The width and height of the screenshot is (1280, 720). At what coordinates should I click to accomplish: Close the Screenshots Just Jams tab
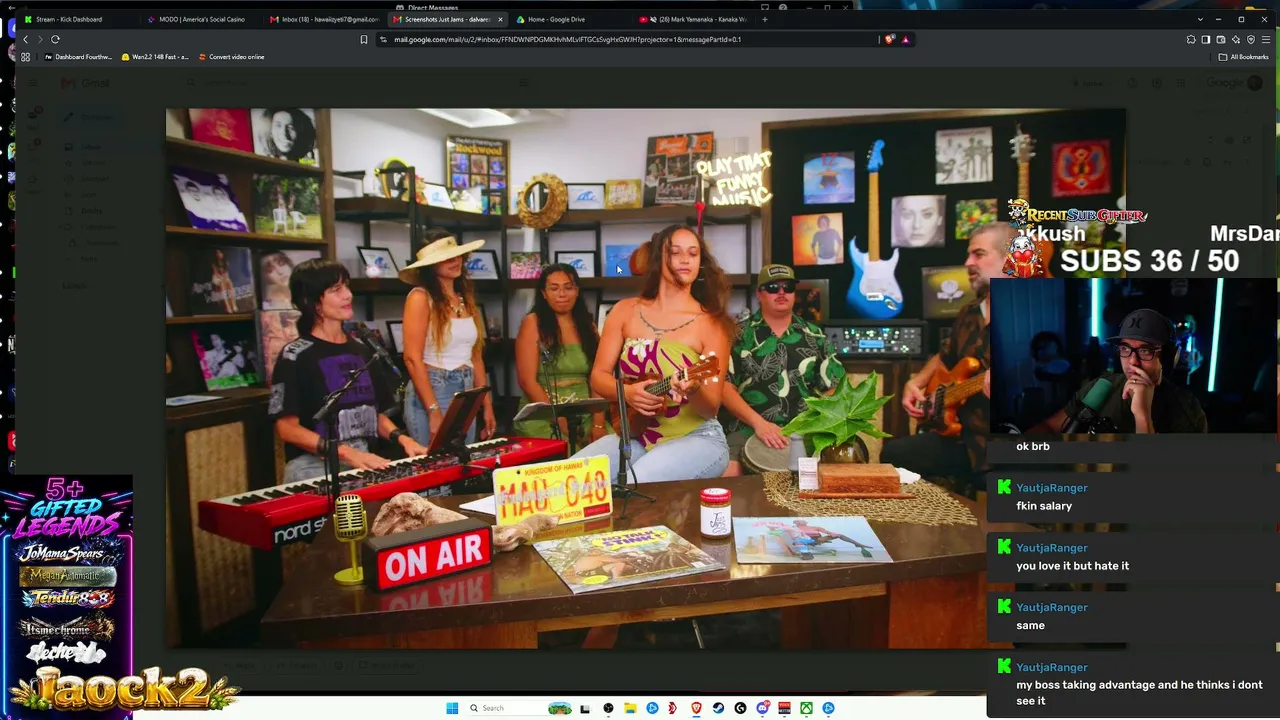tap(500, 19)
